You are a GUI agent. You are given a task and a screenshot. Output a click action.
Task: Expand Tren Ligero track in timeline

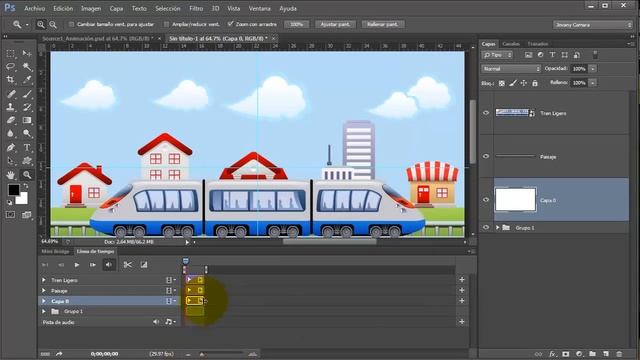(x=44, y=280)
